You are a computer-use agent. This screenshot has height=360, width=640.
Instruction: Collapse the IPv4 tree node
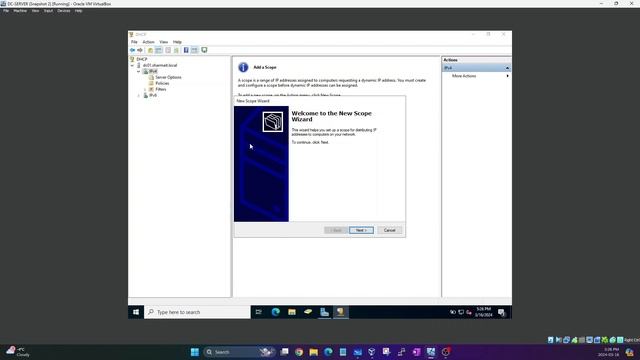click(x=138, y=71)
